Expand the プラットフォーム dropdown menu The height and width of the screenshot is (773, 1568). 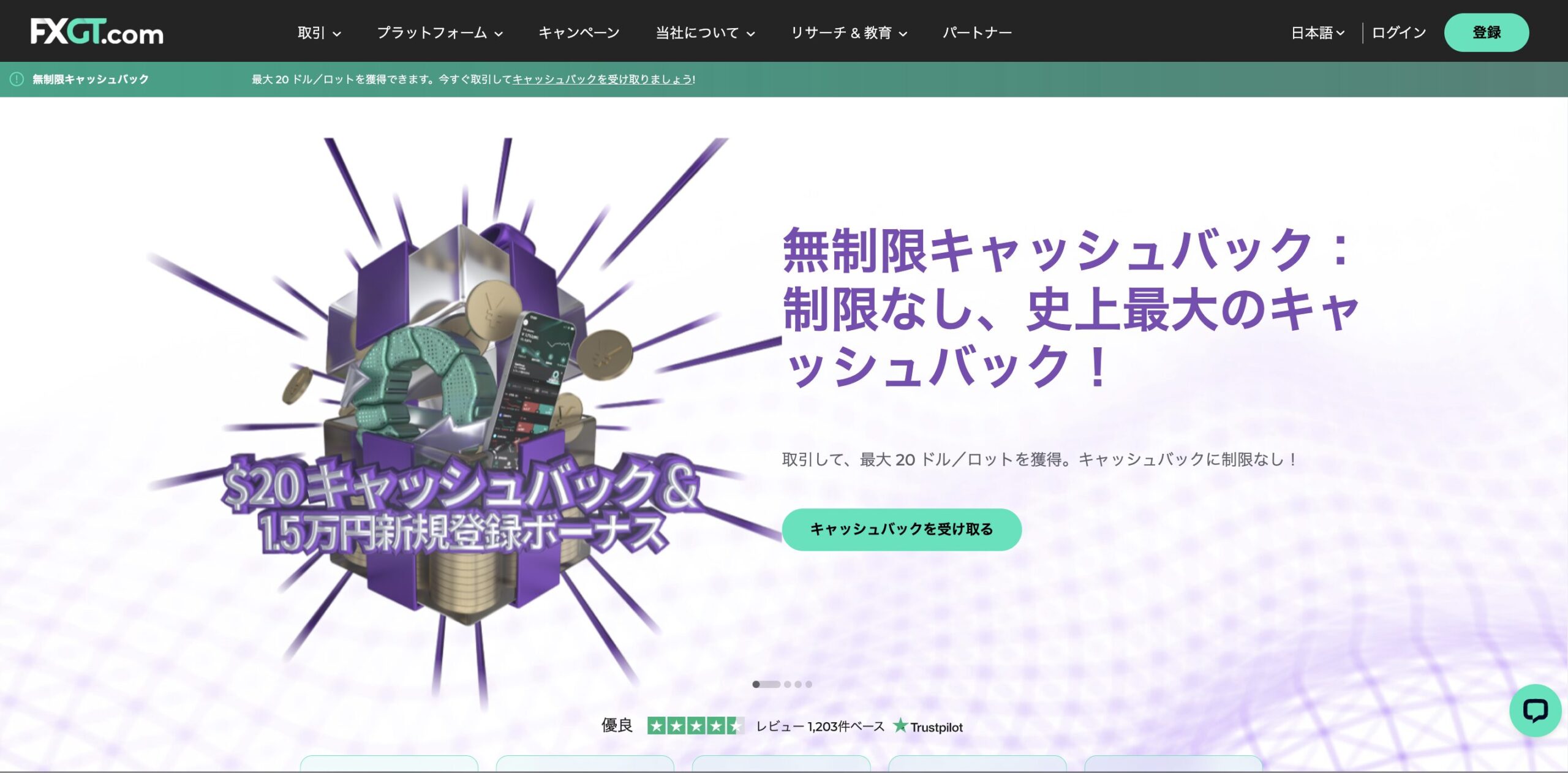pyautogui.click(x=440, y=32)
